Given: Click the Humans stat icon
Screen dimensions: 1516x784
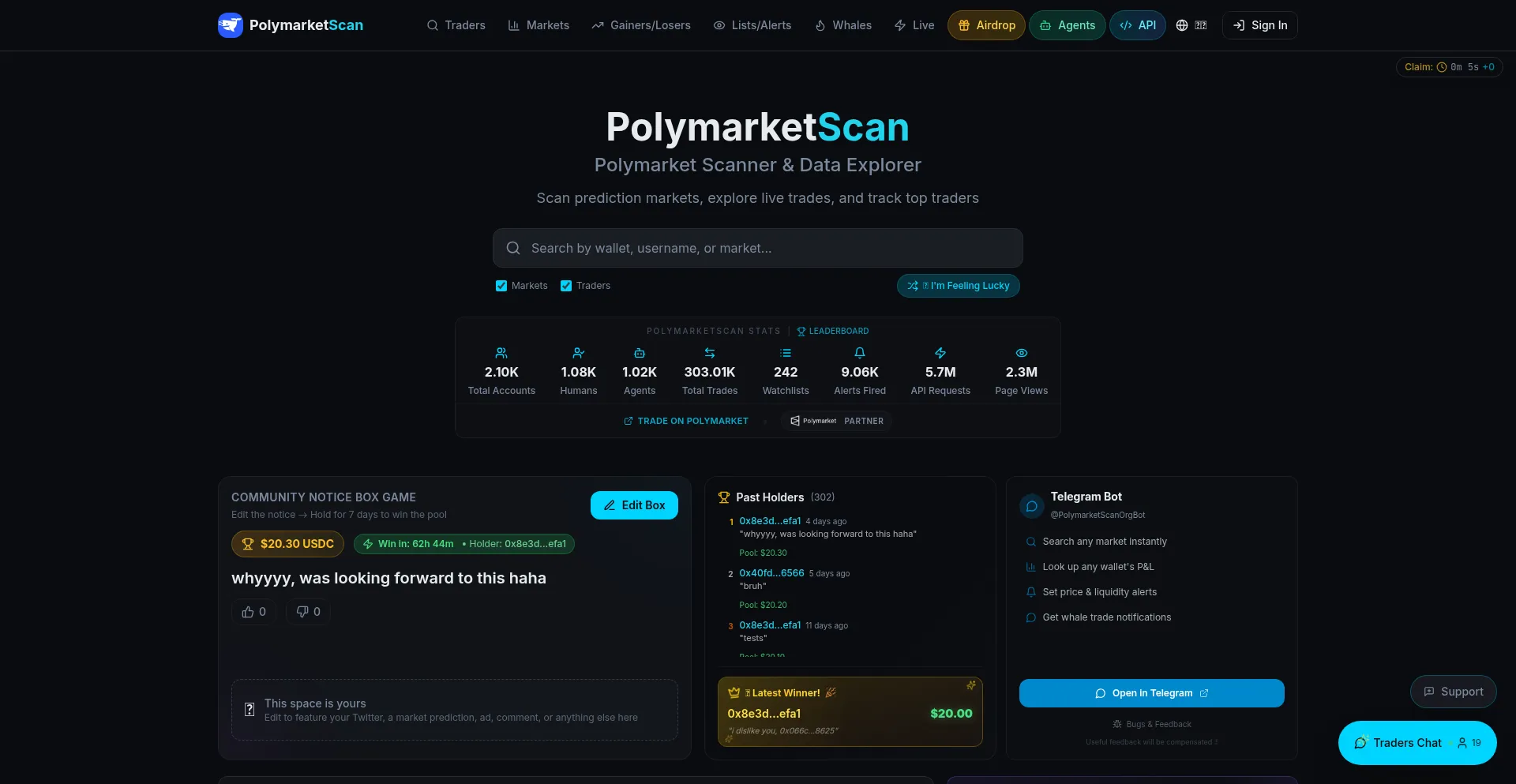Looking at the screenshot, I should coord(579,353).
